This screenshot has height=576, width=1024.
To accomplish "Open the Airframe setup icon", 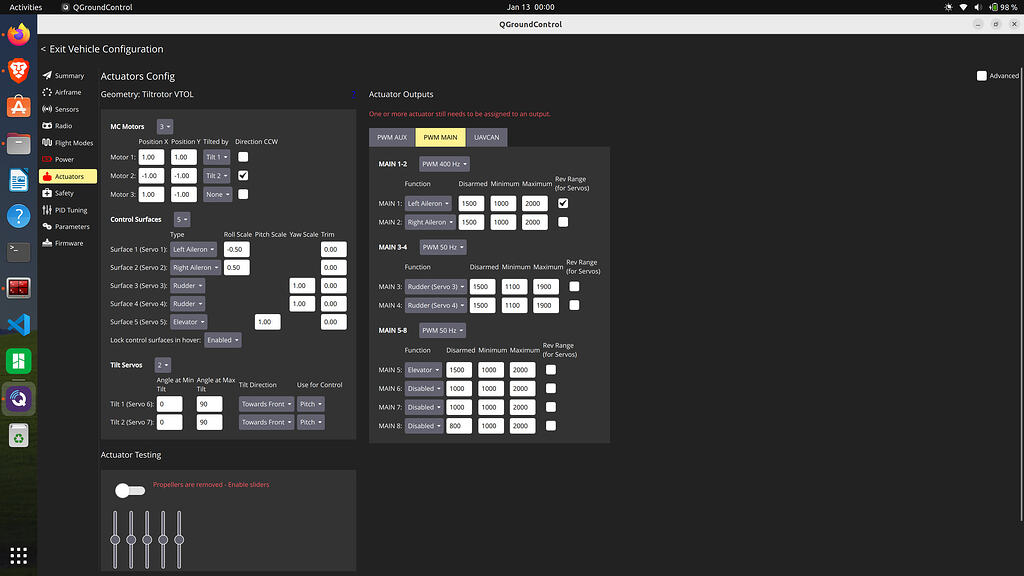I will (47, 92).
